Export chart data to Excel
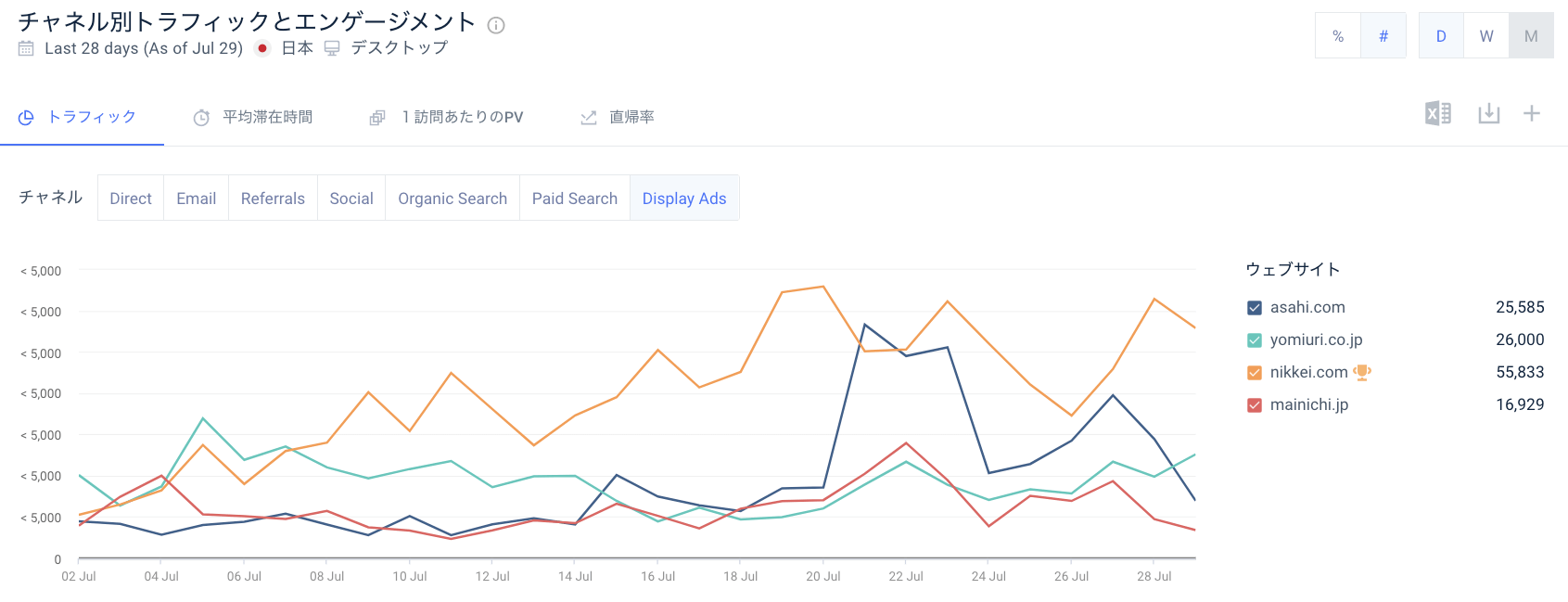Viewport: 1568px width, 602px height. (x=1437, y=114)
